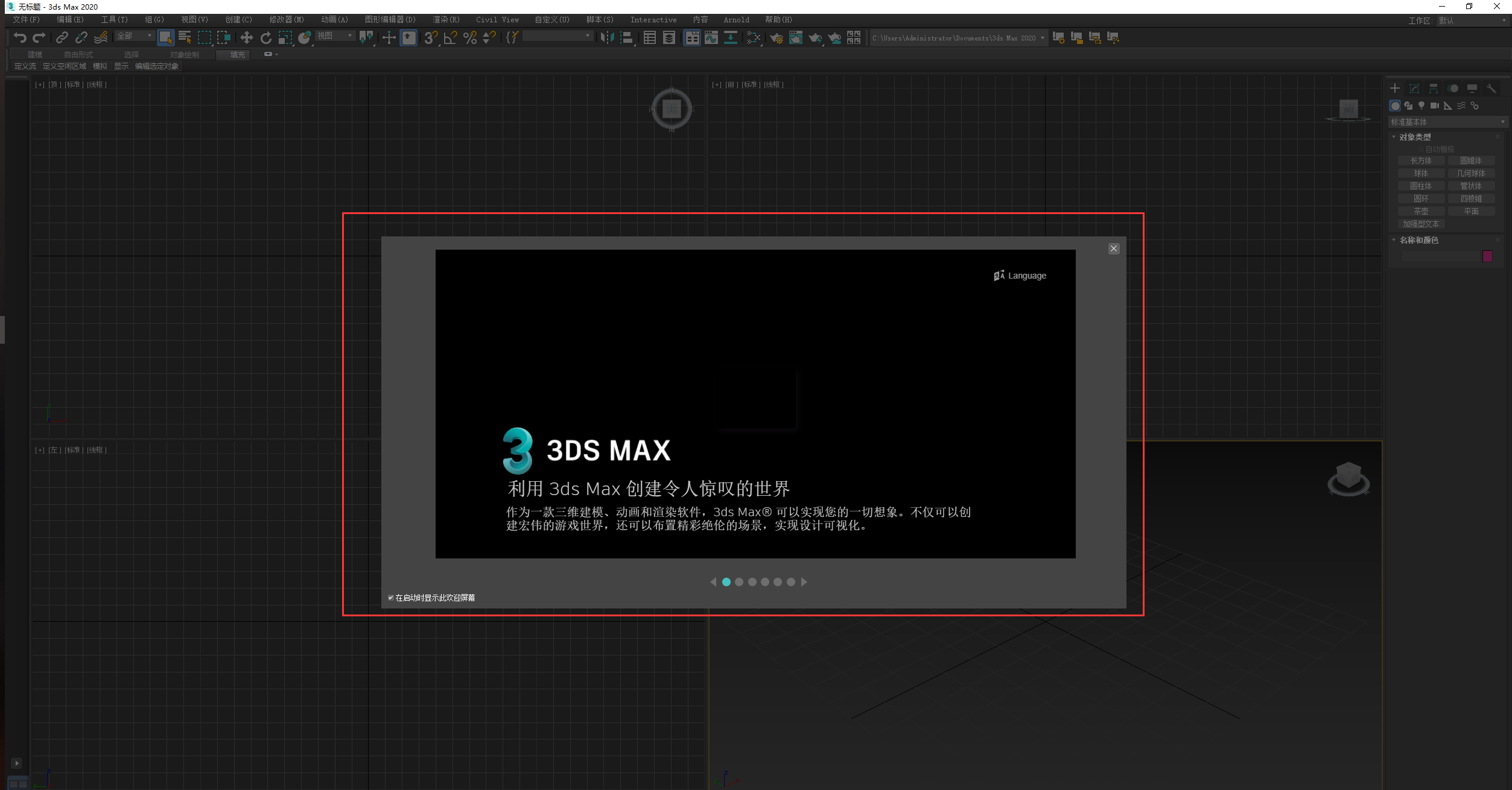Click the Edit Named Selection Sets icon
Screen dimensions: 1512x790
512,37
